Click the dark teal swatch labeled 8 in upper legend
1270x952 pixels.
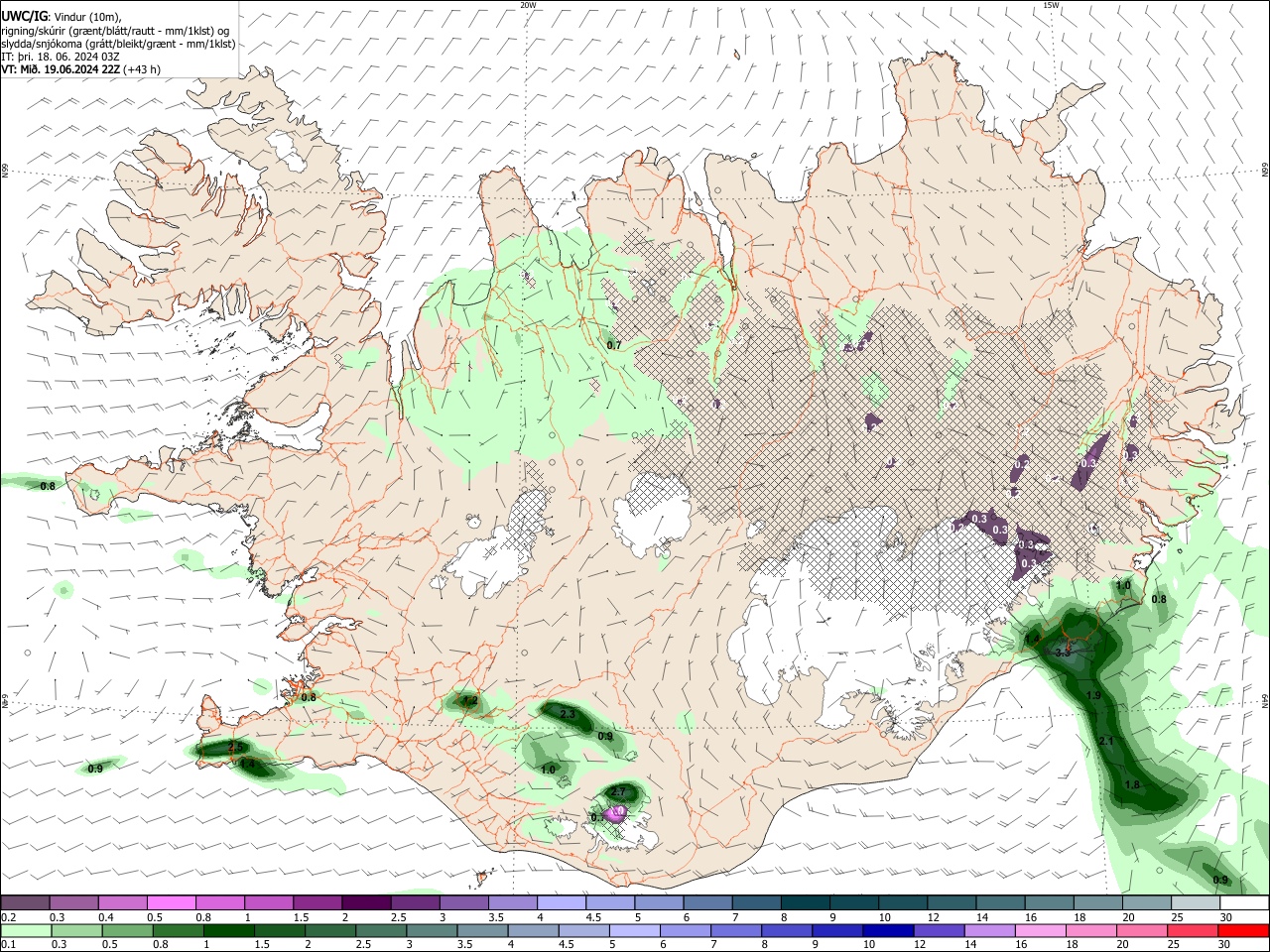pos(804,903)
